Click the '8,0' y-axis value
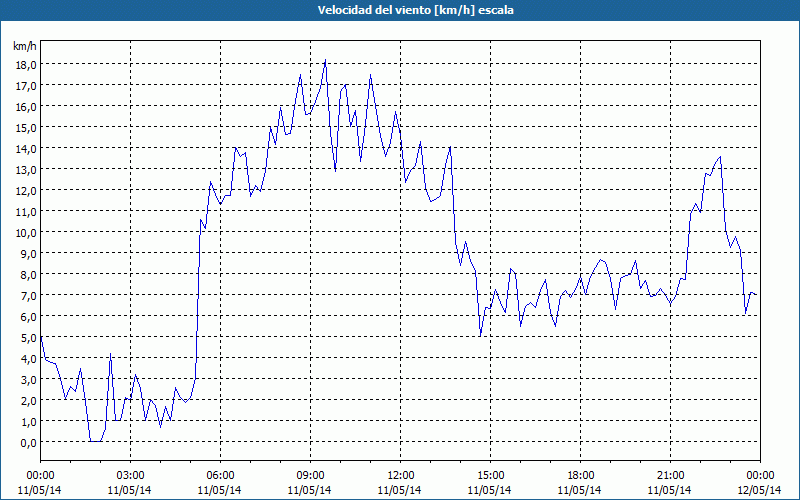This screenshot has width=800, height=500. pyautogui.click(x=30, y=274)
